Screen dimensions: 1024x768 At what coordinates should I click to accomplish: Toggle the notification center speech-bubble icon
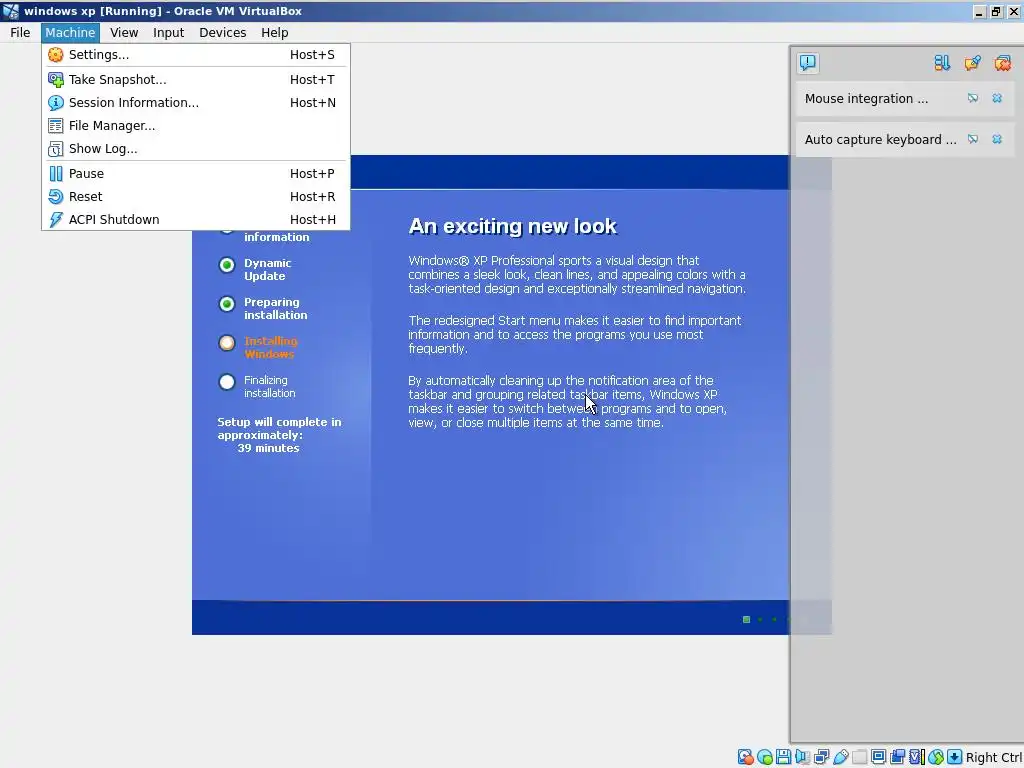tap(808, 63)
